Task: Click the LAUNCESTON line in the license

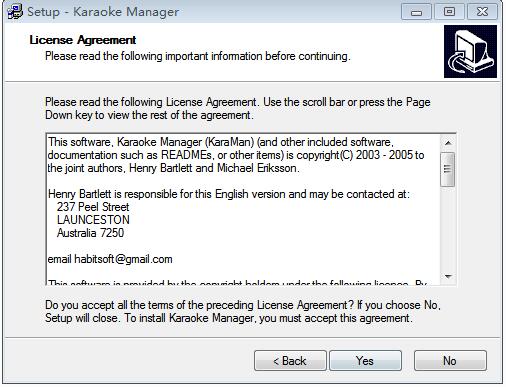Action: 93,220
